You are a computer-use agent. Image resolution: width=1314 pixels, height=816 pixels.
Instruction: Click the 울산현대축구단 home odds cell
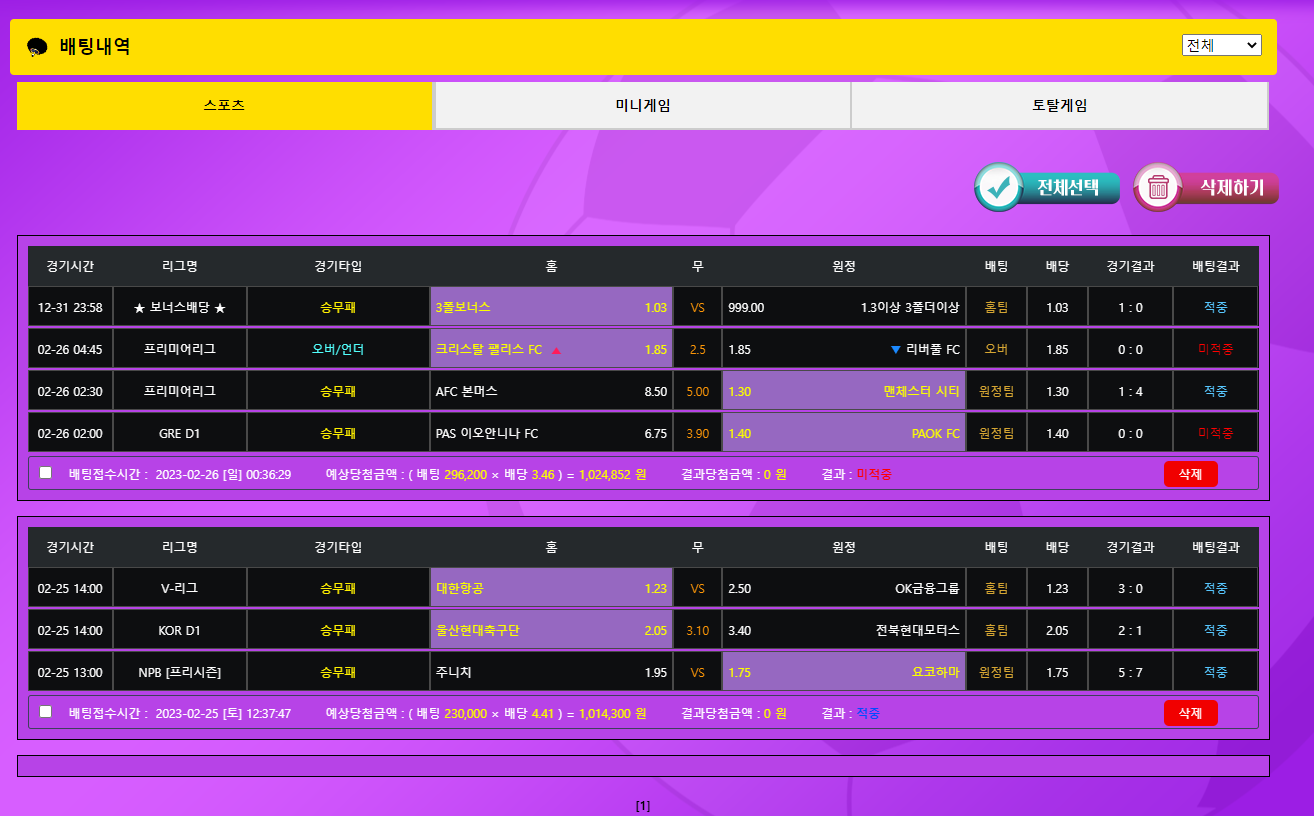tap(551, 630)
